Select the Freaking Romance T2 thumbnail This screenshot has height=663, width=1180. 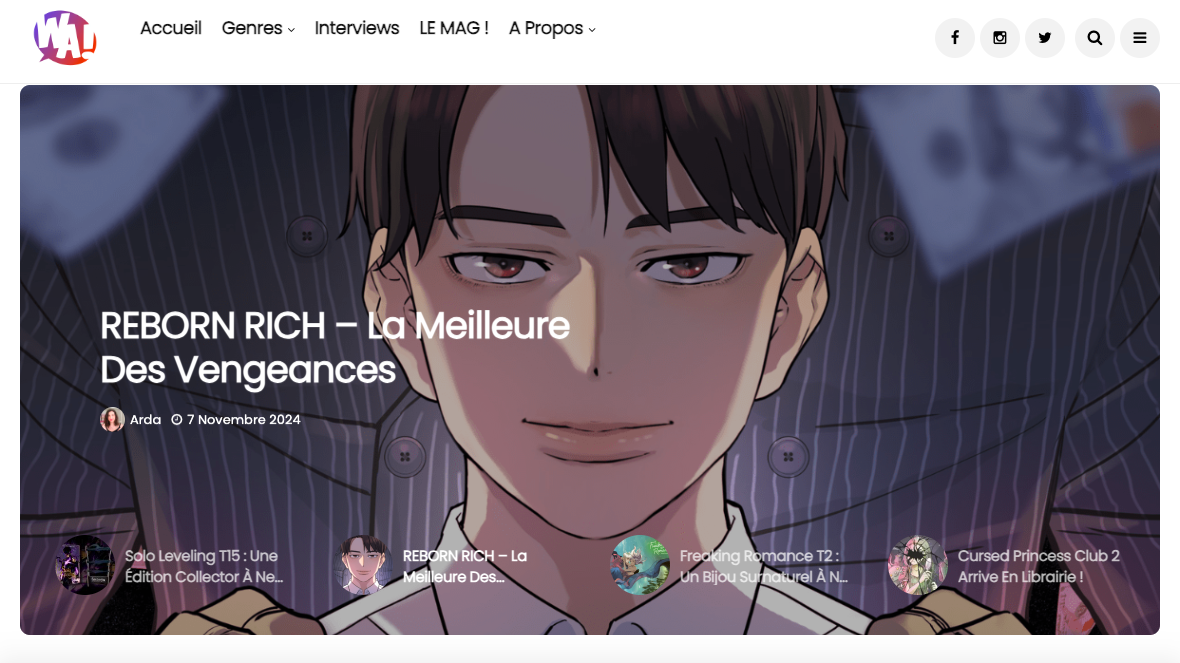click(640, 565)
